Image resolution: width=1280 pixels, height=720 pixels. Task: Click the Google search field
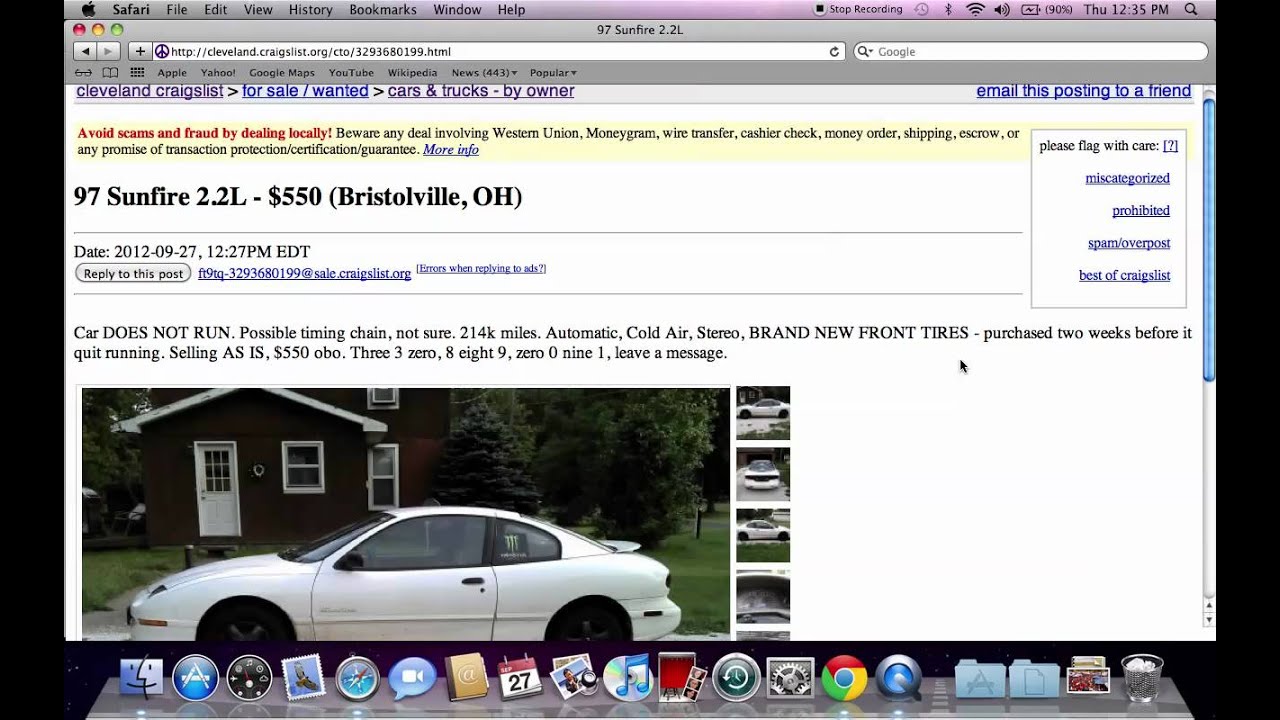[1030, 51]
